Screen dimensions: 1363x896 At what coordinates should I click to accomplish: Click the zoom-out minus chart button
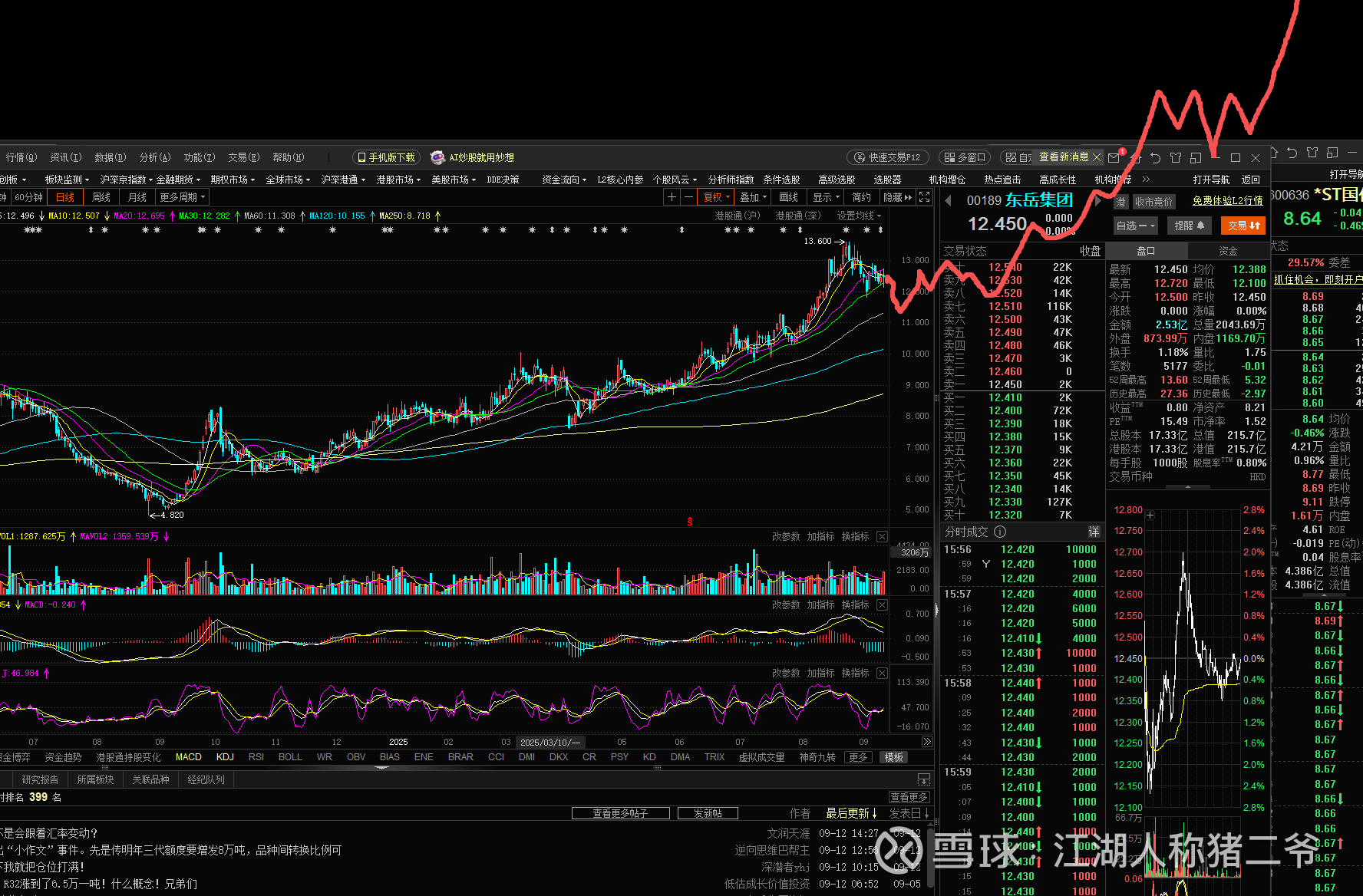point(688,197)
